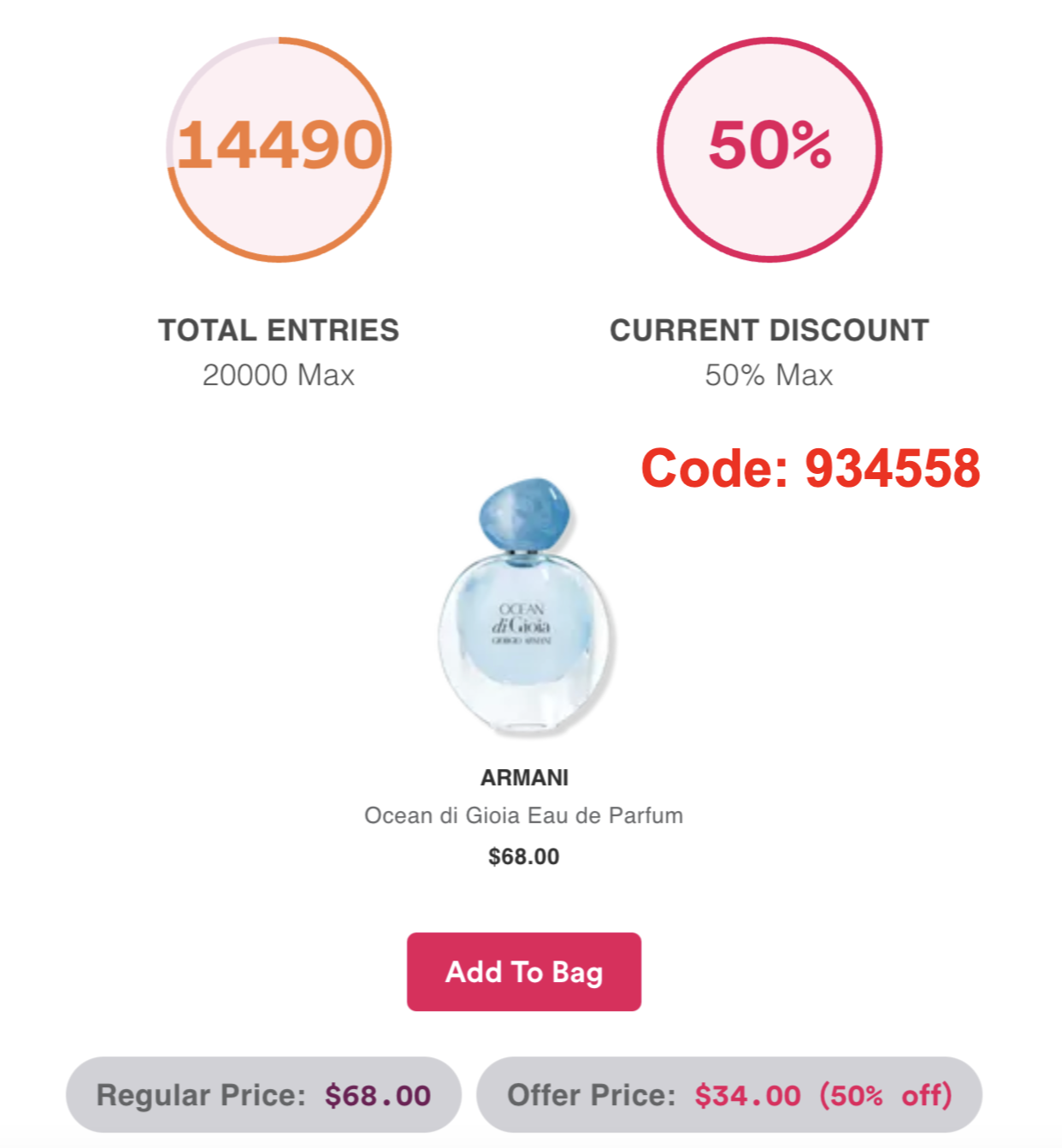Select the Regular Price $68.00 pill
The height and width of the screenshot is (1148, 1062).
[x=263, y=1095]
